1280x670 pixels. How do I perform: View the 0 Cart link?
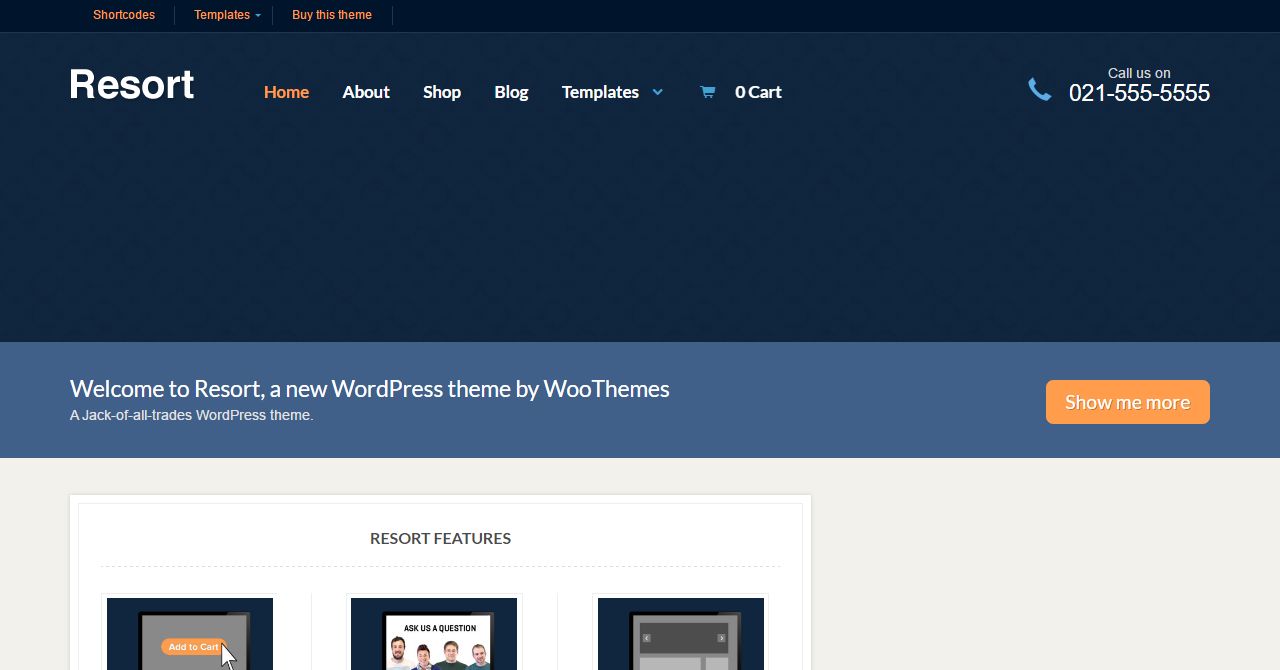tap(758, 92)
